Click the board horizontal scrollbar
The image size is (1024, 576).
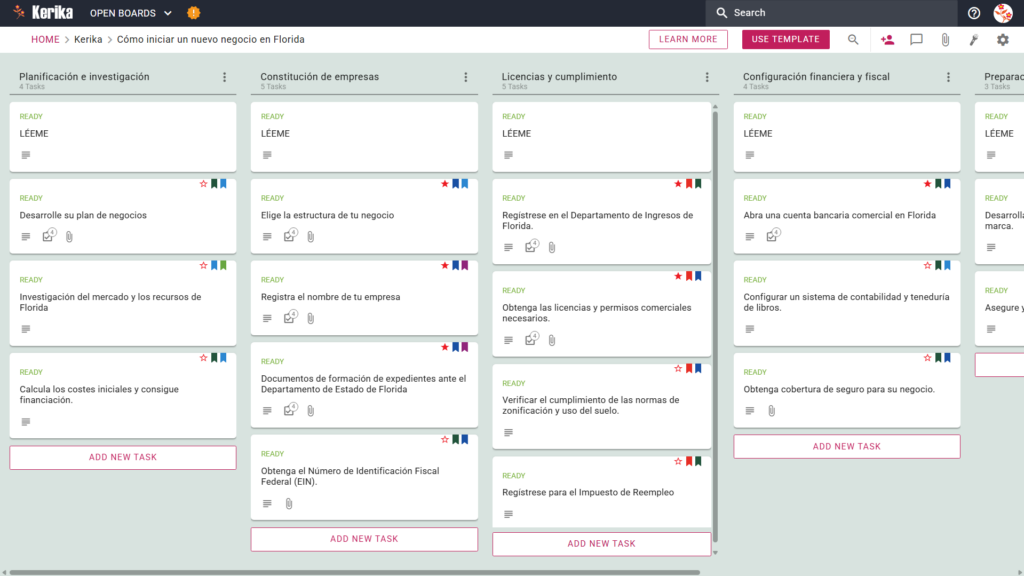pyautogui.click(x=355, y=573)
